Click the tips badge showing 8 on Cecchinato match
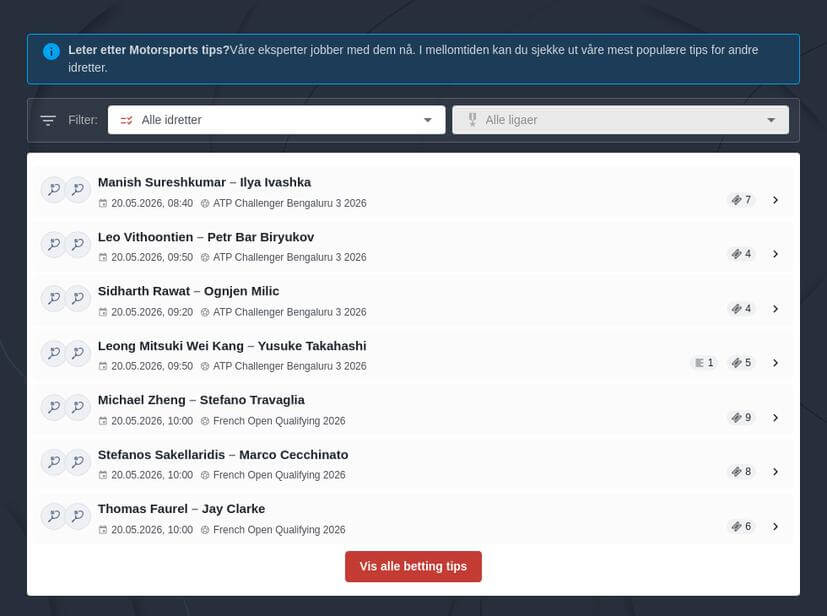827x616 pixels. pos(741,471)
